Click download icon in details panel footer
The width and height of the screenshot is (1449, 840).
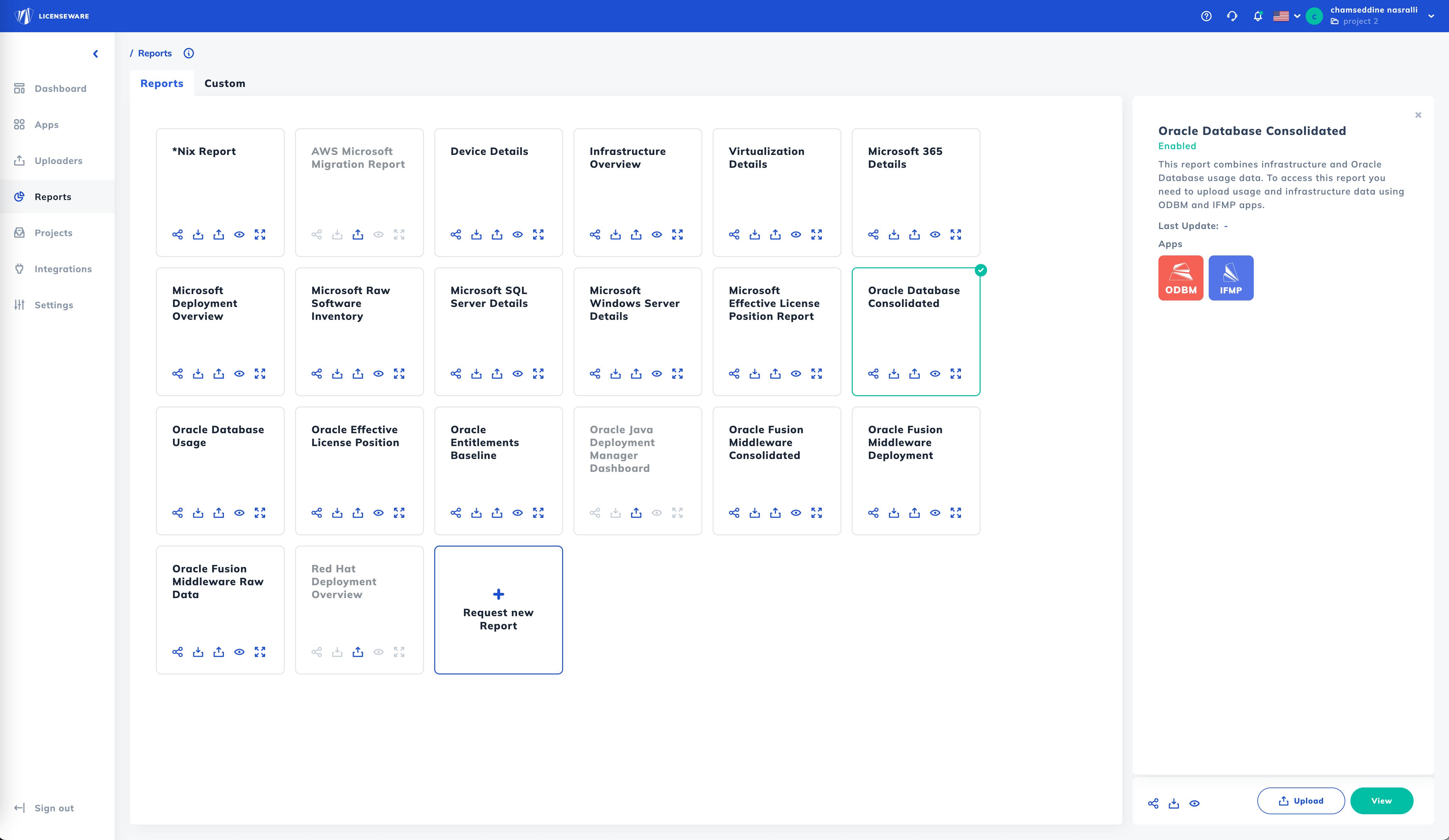tap(1174, 804)
